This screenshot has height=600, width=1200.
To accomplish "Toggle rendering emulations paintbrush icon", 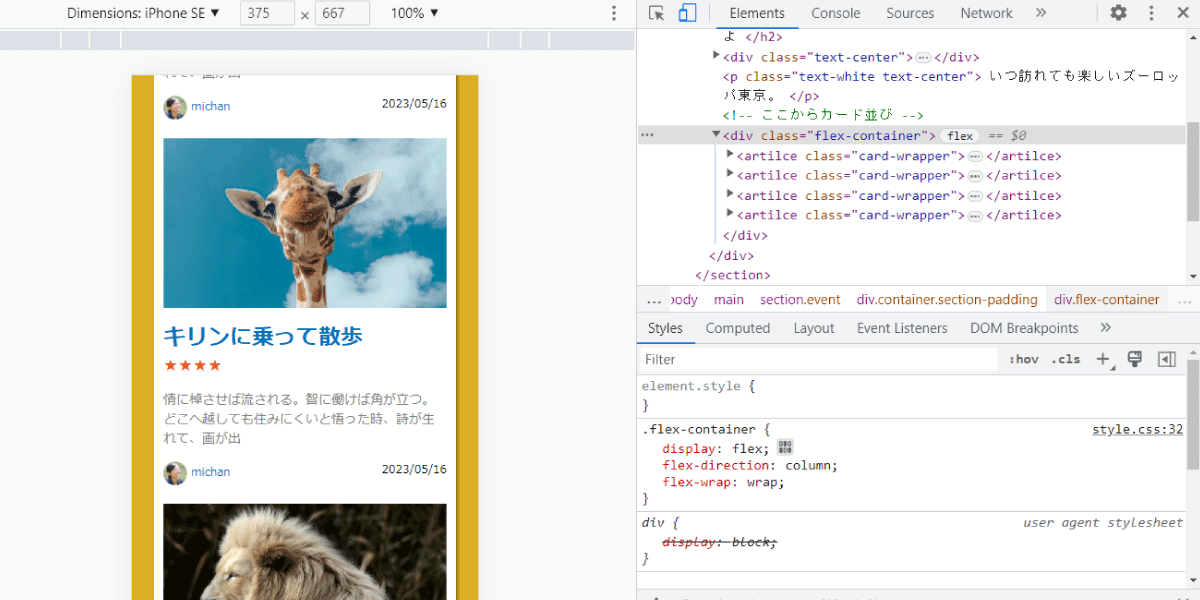I will point(1135,359).
